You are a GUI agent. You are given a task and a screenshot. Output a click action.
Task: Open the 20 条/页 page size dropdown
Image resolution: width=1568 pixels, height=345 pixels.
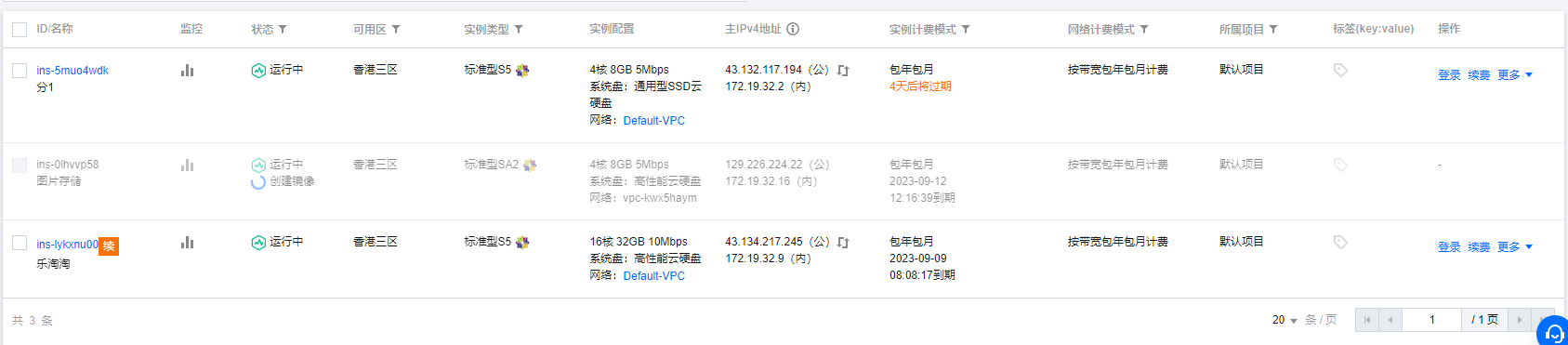pos(1285,320)
